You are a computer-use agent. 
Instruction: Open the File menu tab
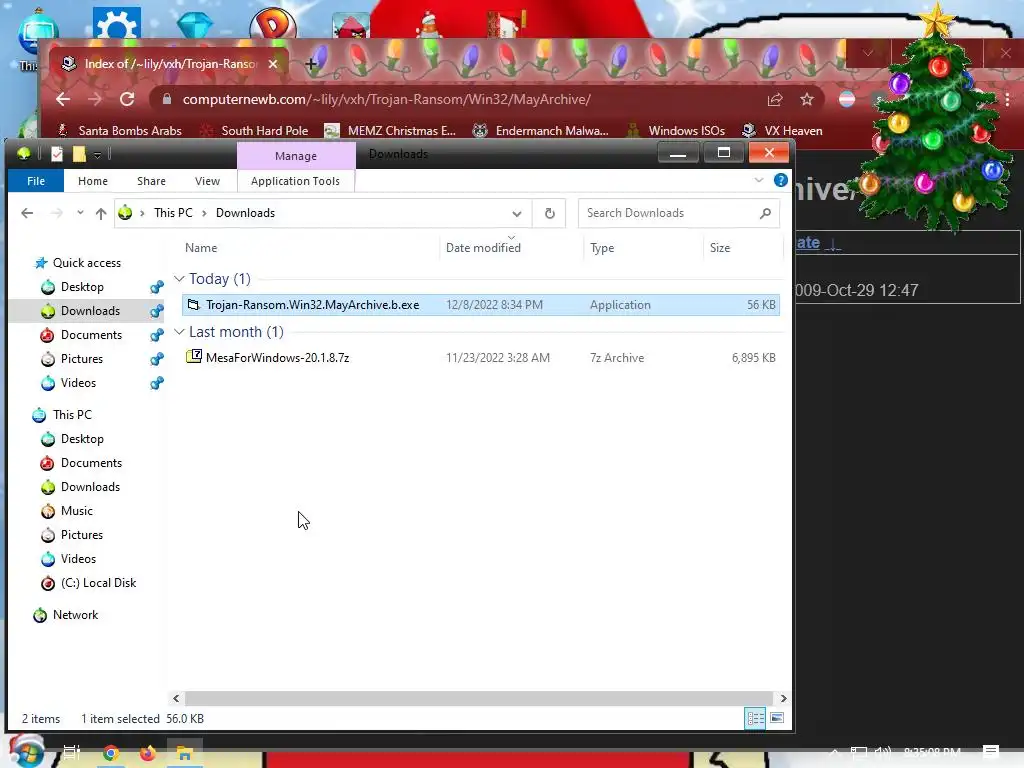pyautogui.click(x=36, y=181)
